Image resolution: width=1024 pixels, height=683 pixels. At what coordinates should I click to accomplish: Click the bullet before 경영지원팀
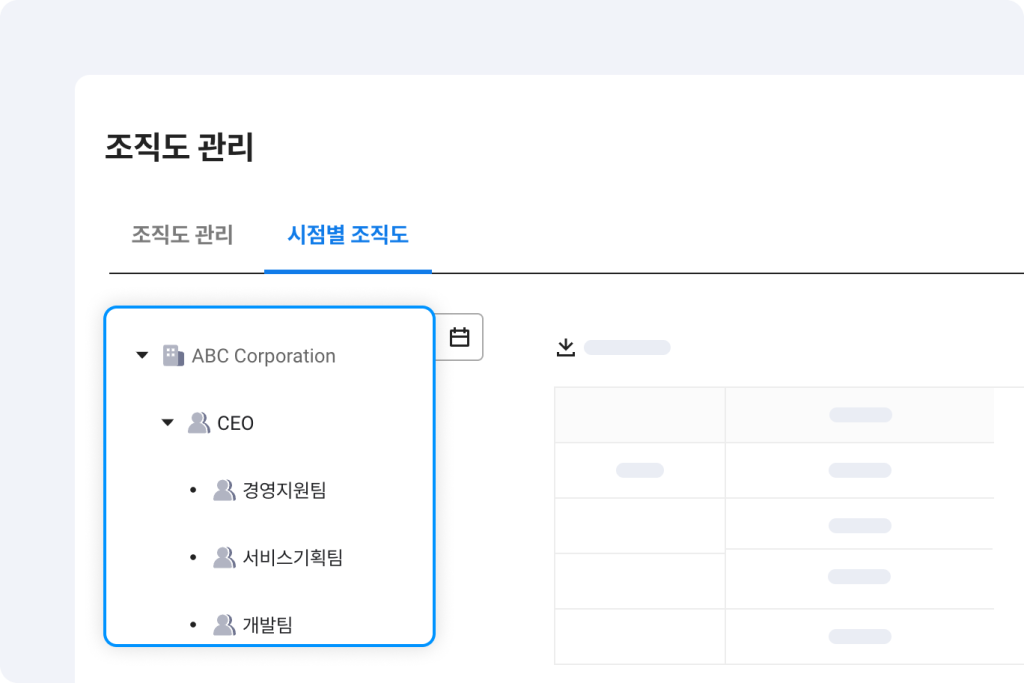point(193,491)
